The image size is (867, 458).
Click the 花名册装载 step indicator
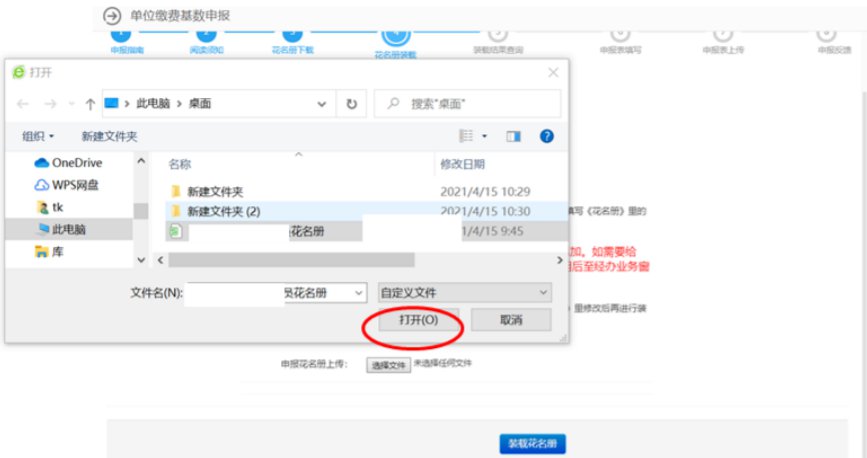[395, 42]
